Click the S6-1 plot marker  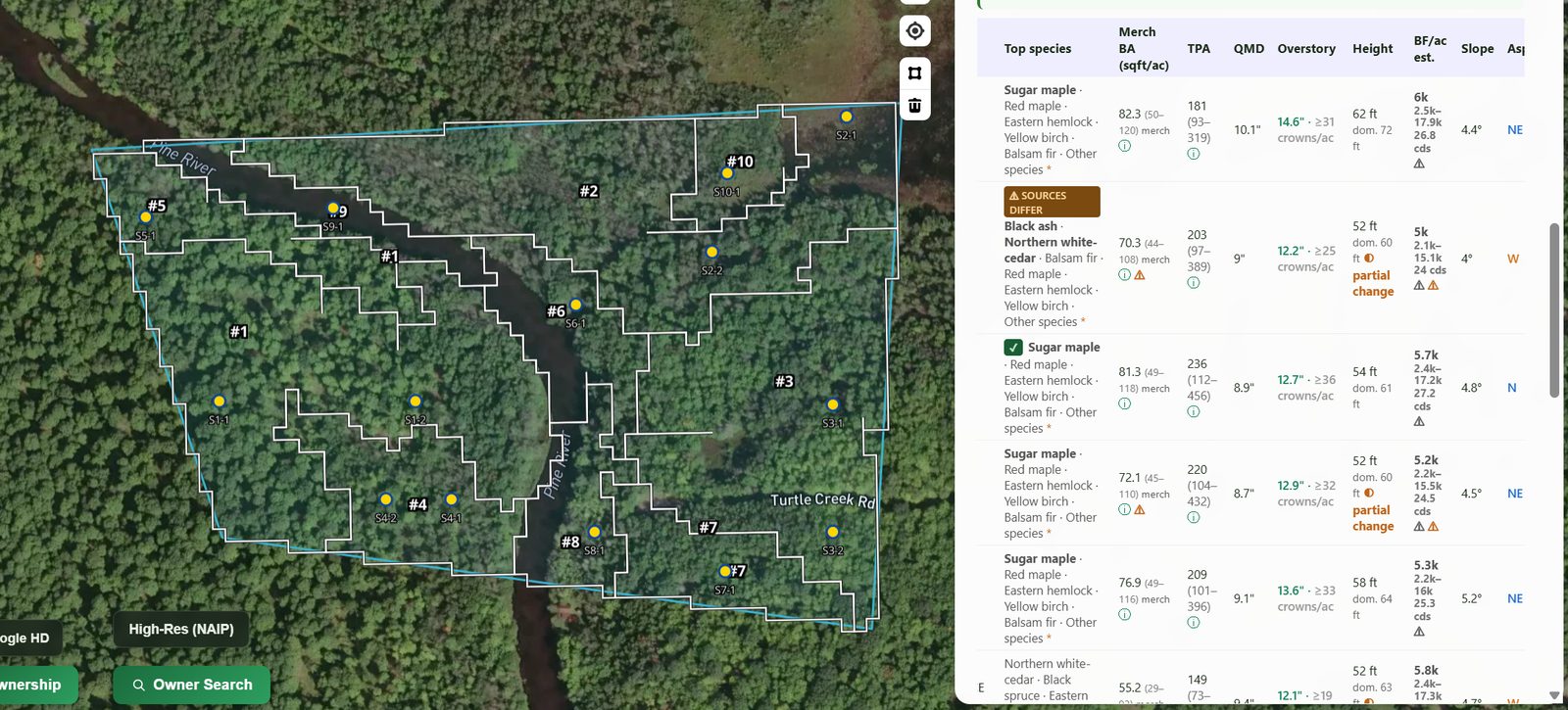(575, 305)
